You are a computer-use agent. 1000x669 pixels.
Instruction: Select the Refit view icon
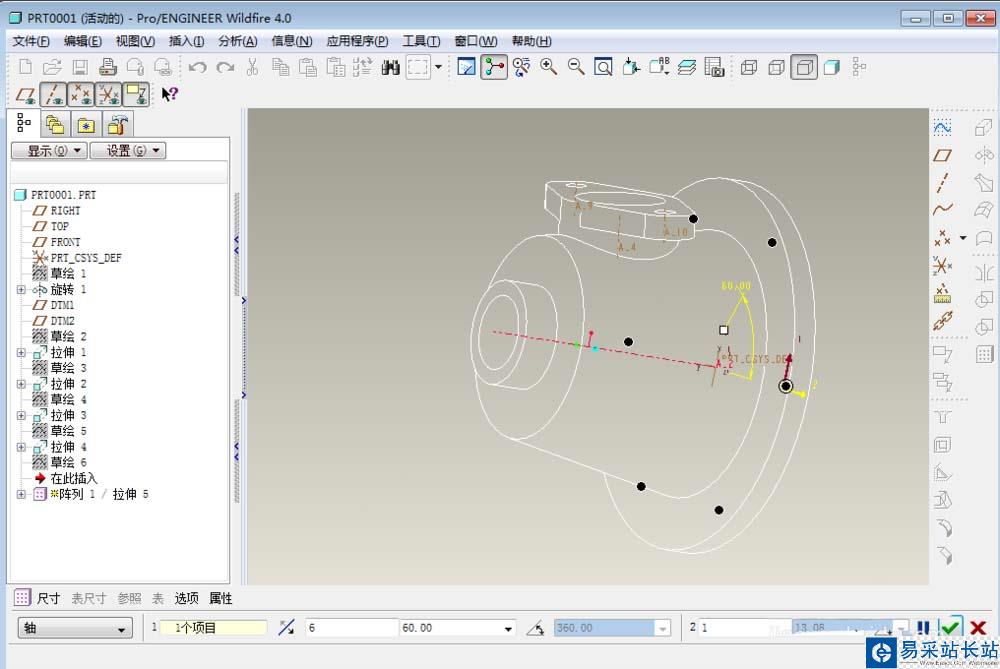click(x=603, y=67)
